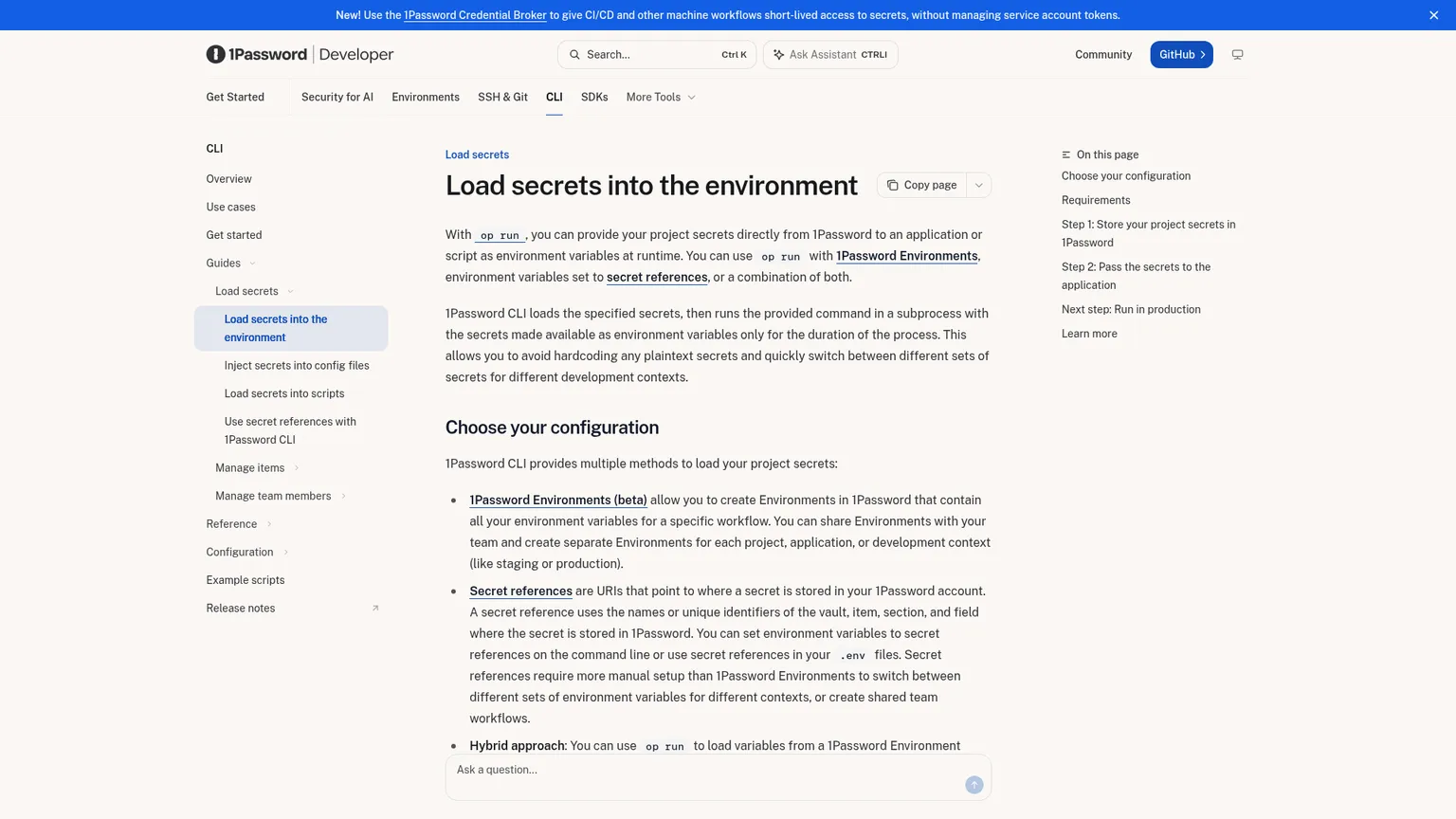Open Use secret references with 1Password CLI

point(290,430)
